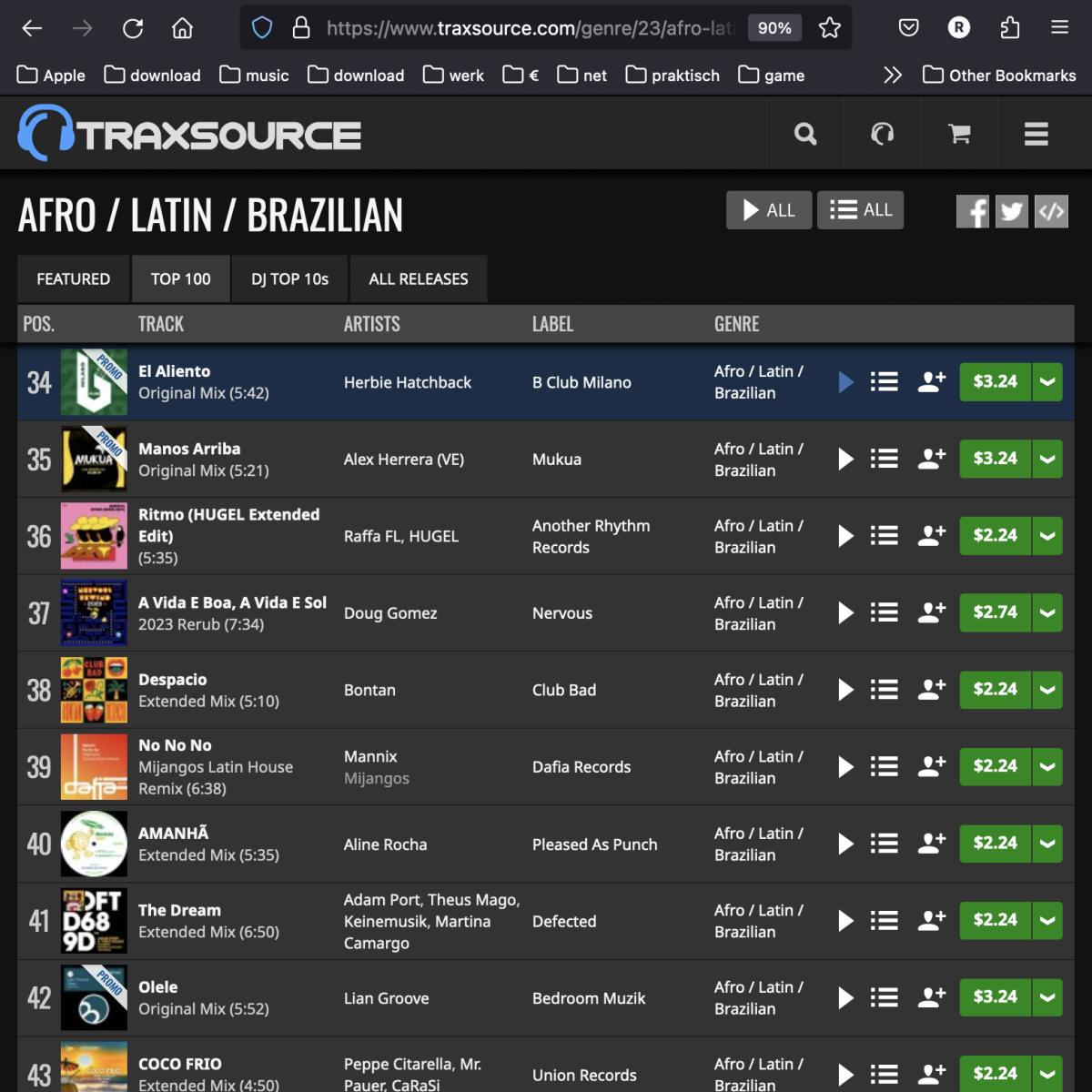The height and width of the screenshot is (1092, 1092).
Task: Play the track AMANHÃ
Action: pyautogui.click(x=846, y=844)
